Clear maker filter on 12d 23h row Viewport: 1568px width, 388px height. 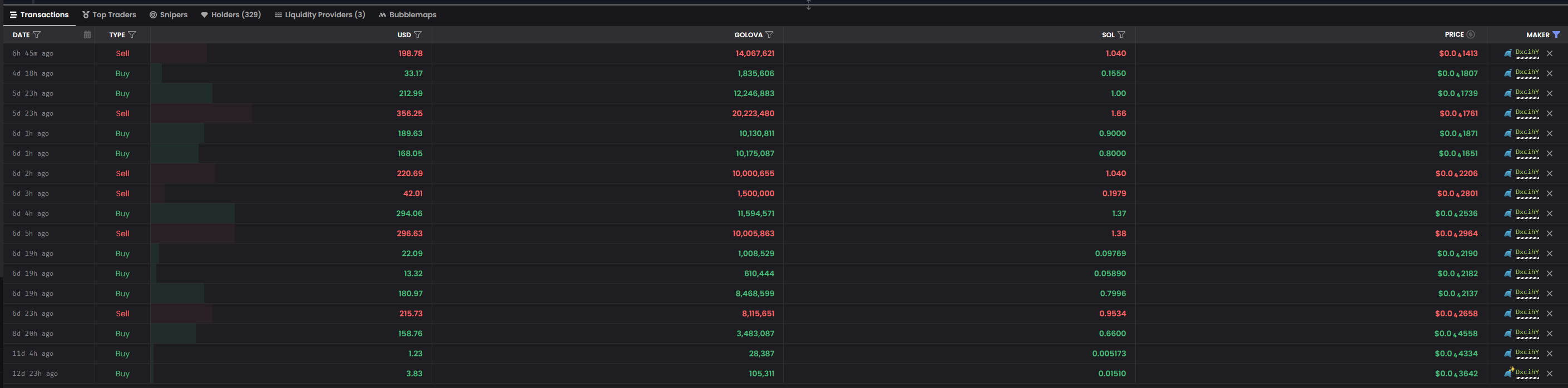click(1550, 374)
